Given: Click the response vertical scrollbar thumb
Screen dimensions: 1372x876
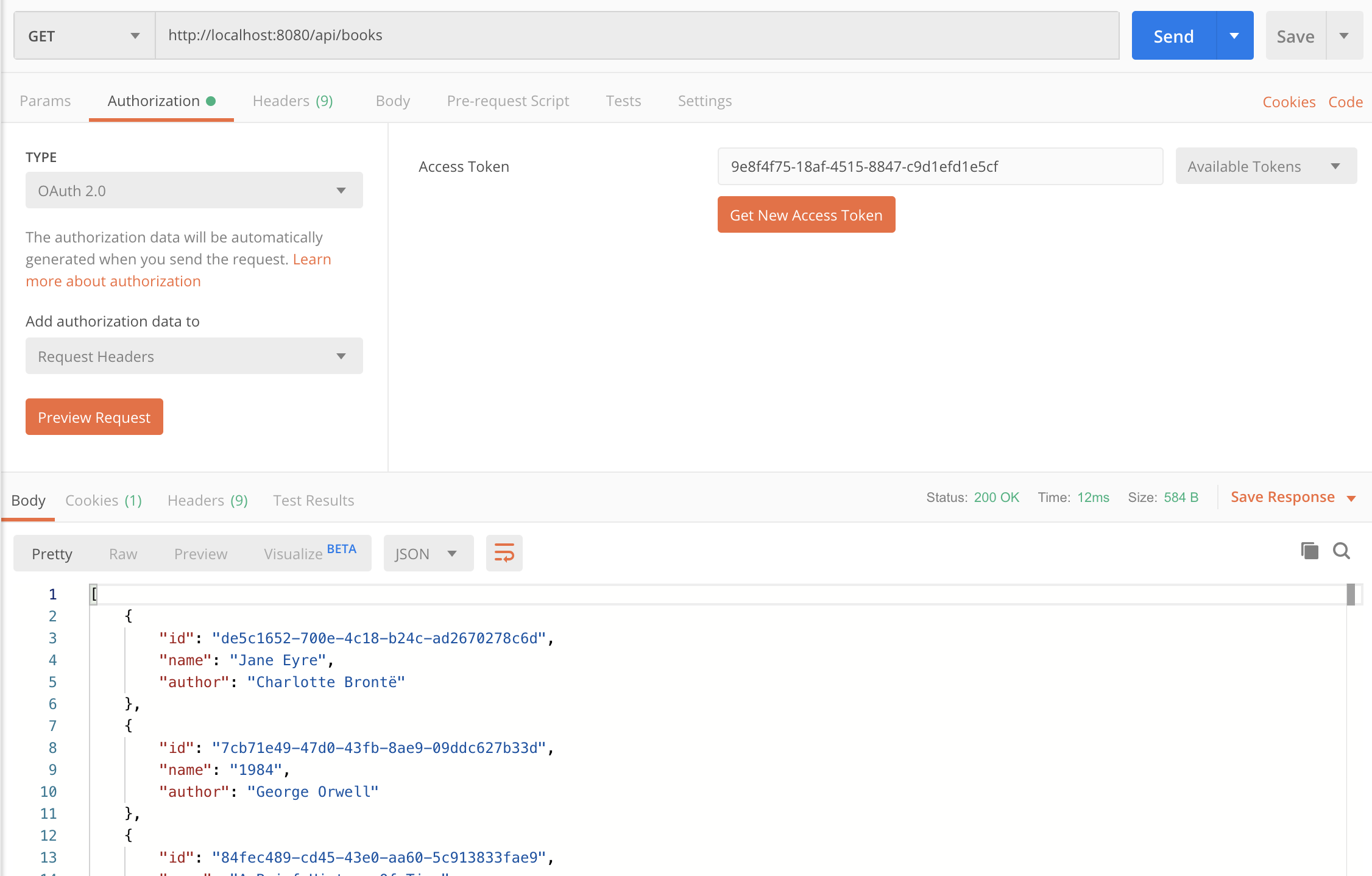Looking at the screenshot, I should coord(1351,595).
